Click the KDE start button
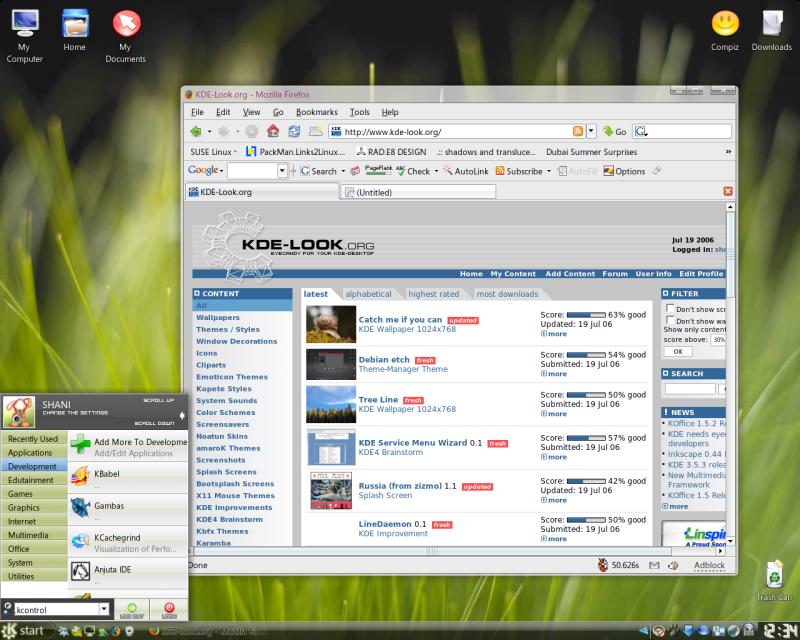The width and height of the screenshot is (800, 640). pyautogui.click(x=23, y=631)
